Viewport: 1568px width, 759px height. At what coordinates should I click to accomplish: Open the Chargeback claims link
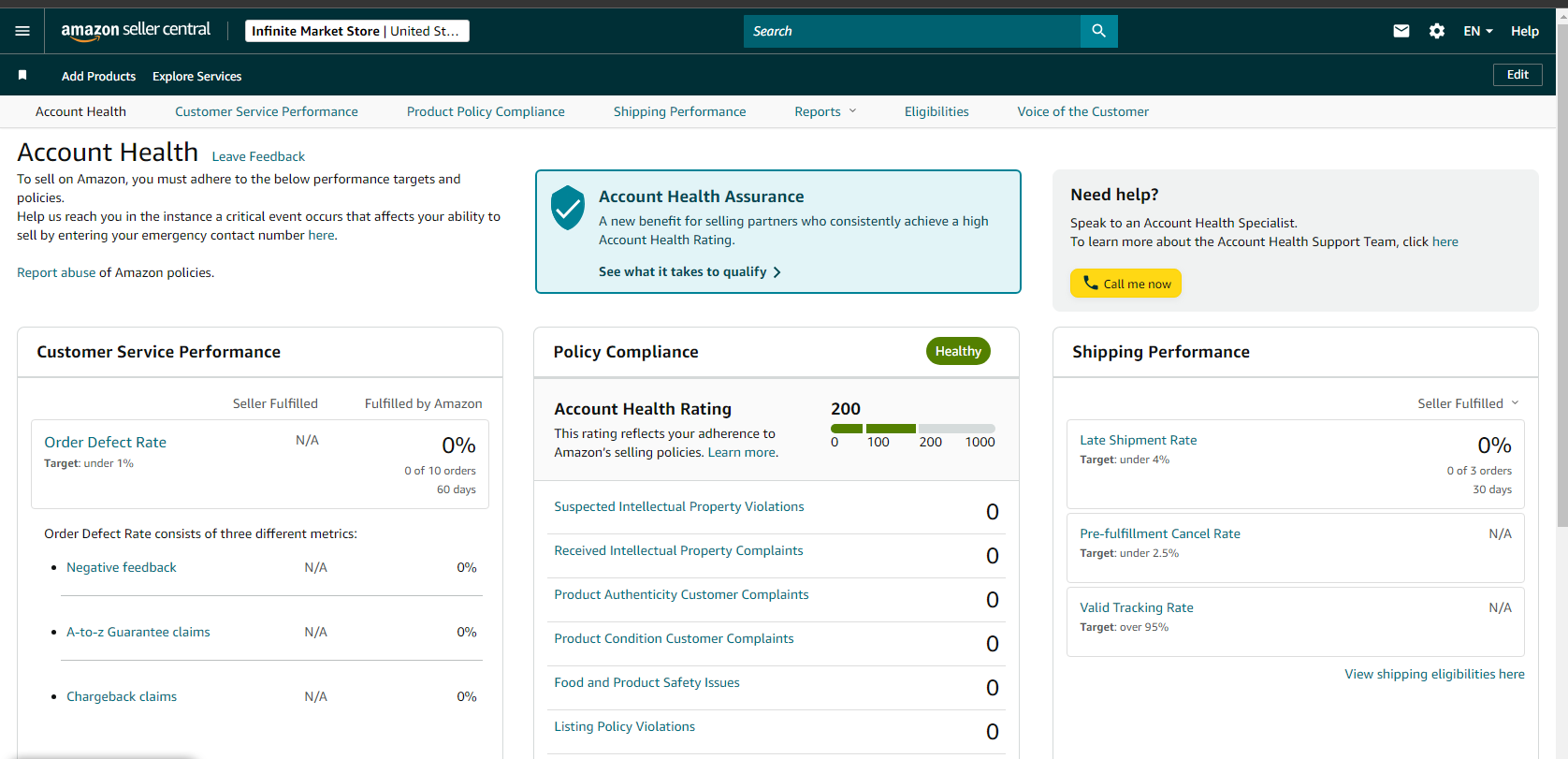(x=122, y=696)
